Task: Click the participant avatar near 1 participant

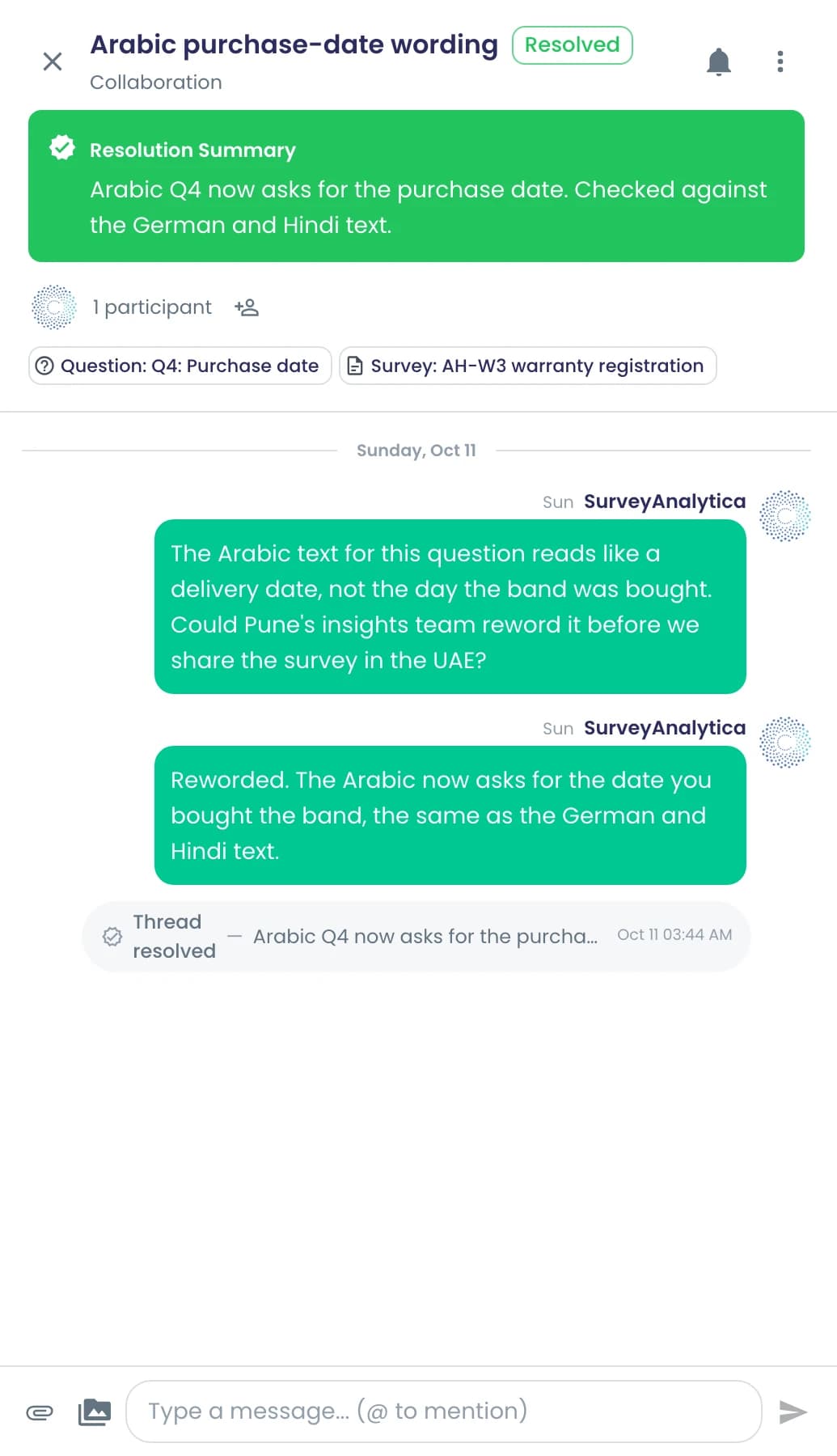Action: click(x=53, y=307)
